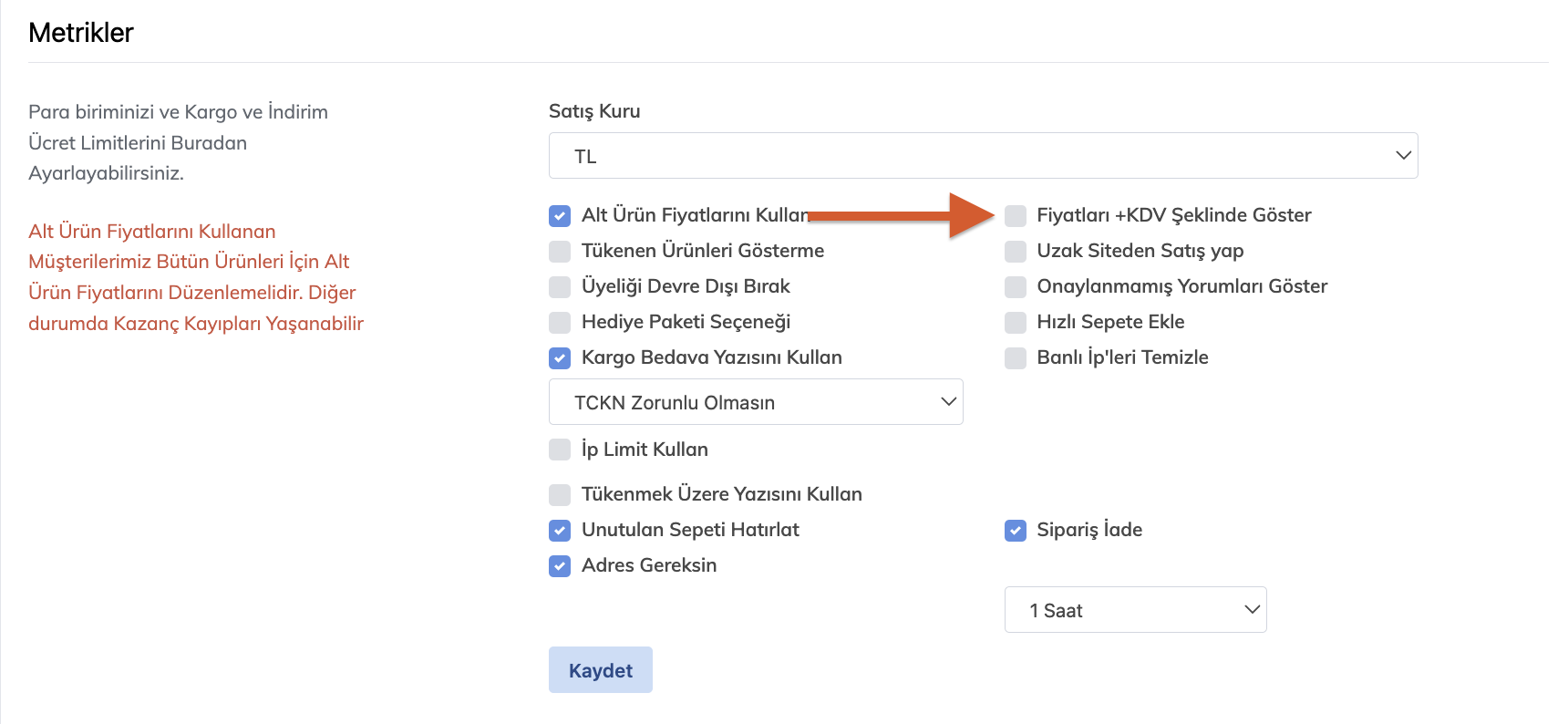The width and height of the screenshot is (1568, 724).
Task: Check Tükenen Ürünleri Gösterme option
Action: (x=560, y=251)
